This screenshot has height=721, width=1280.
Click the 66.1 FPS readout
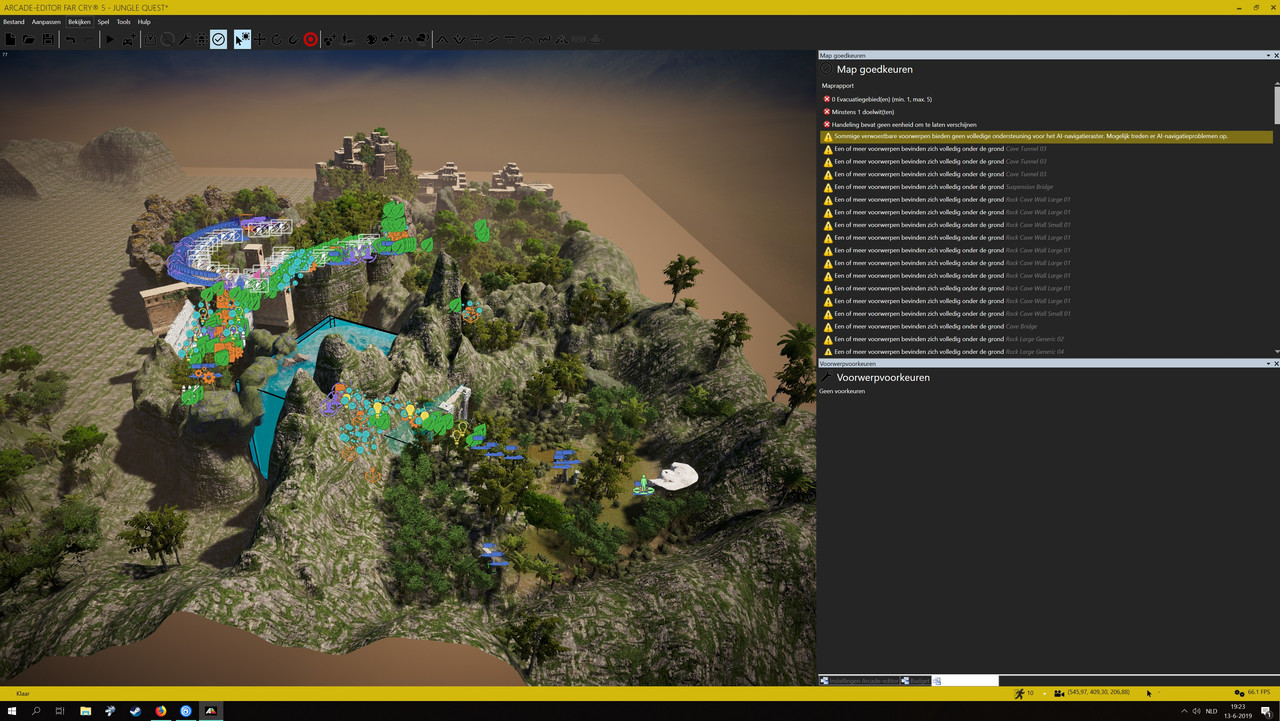coord(1258,692)
